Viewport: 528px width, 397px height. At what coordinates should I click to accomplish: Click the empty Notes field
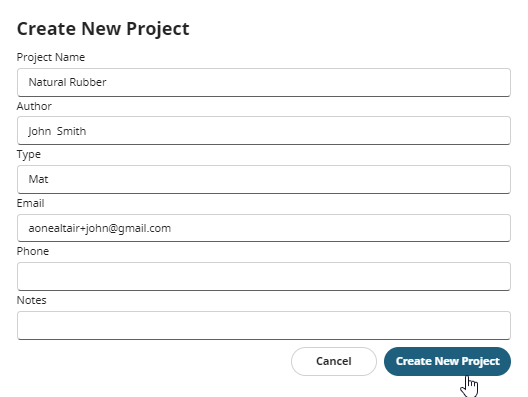click(x=264, y=325)
